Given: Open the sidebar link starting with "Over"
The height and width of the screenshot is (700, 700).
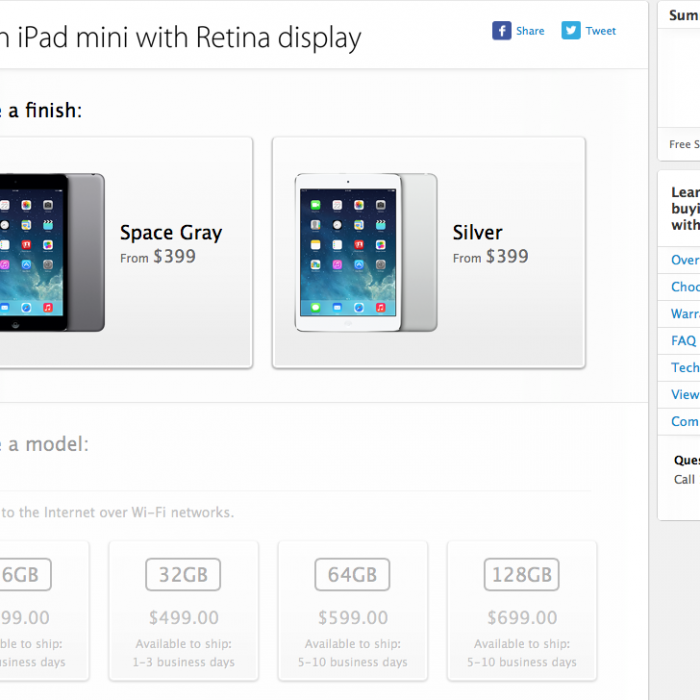Looking at the screenshot, I should click(684, 260).
